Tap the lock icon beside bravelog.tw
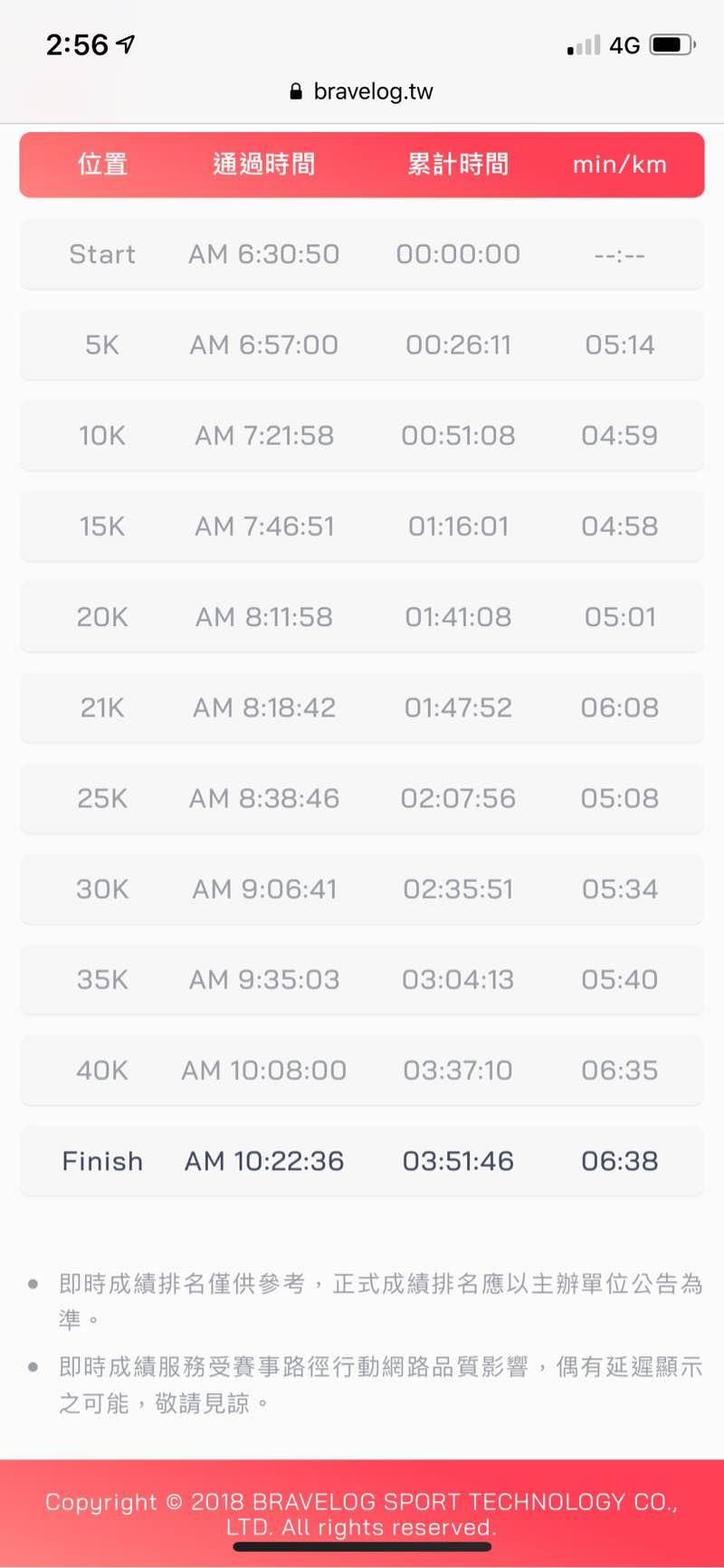The width and height of the screenshot is (724, 1568). click(x=295, y=91)
